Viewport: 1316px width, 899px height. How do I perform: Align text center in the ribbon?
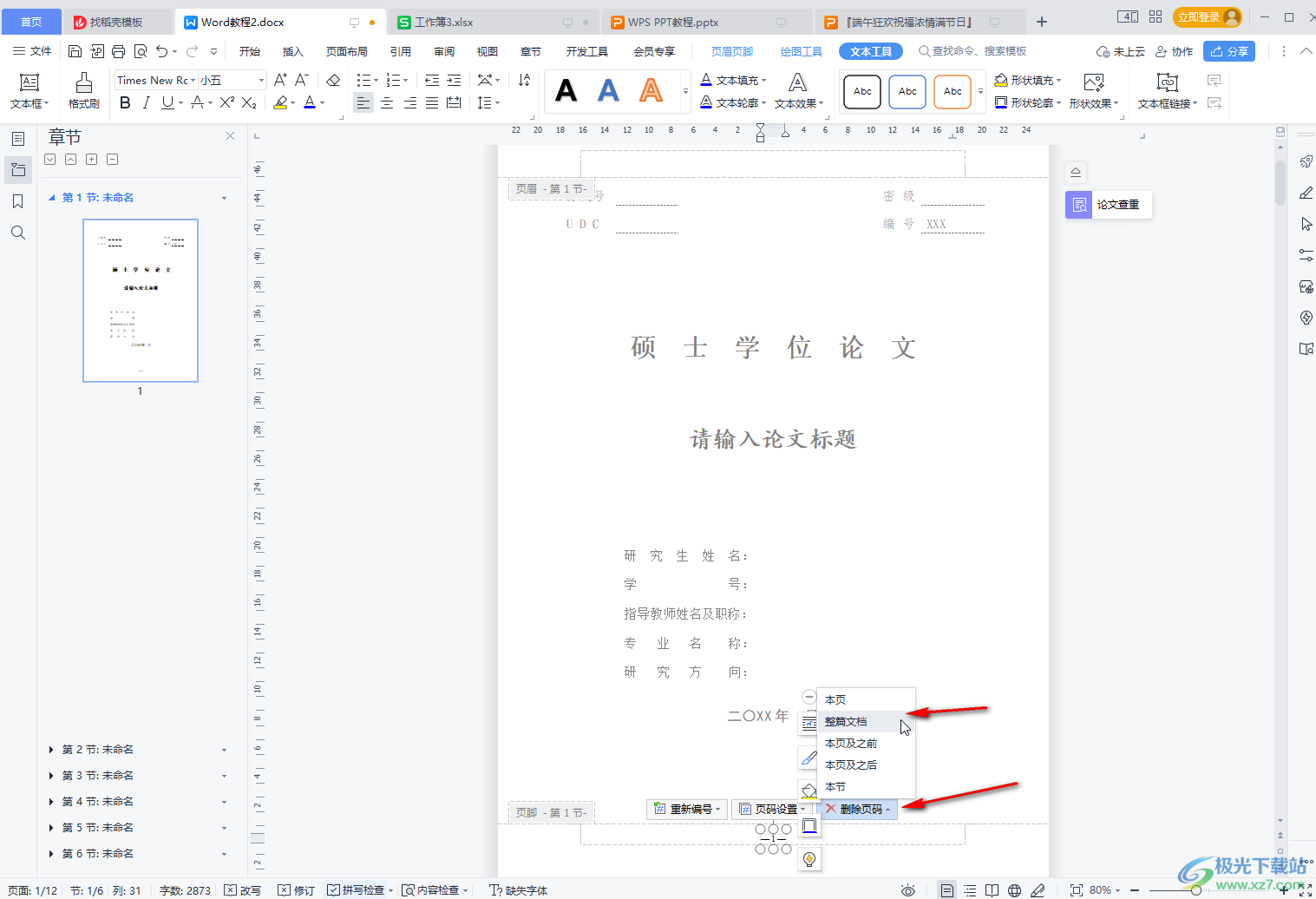click(387, 102)
